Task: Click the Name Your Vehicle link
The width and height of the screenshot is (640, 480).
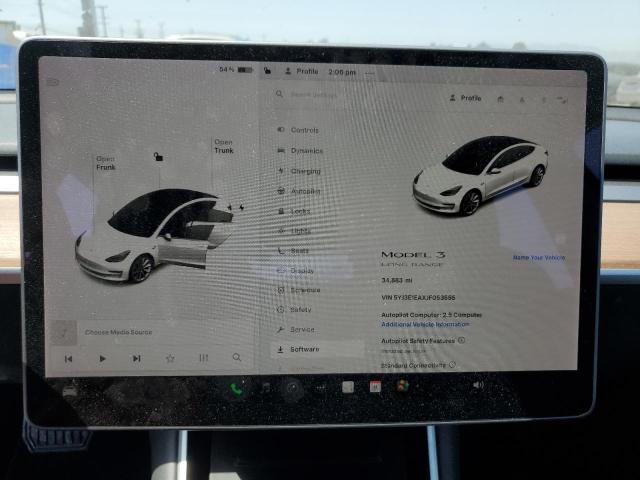Action: click(x=539, y=258)
